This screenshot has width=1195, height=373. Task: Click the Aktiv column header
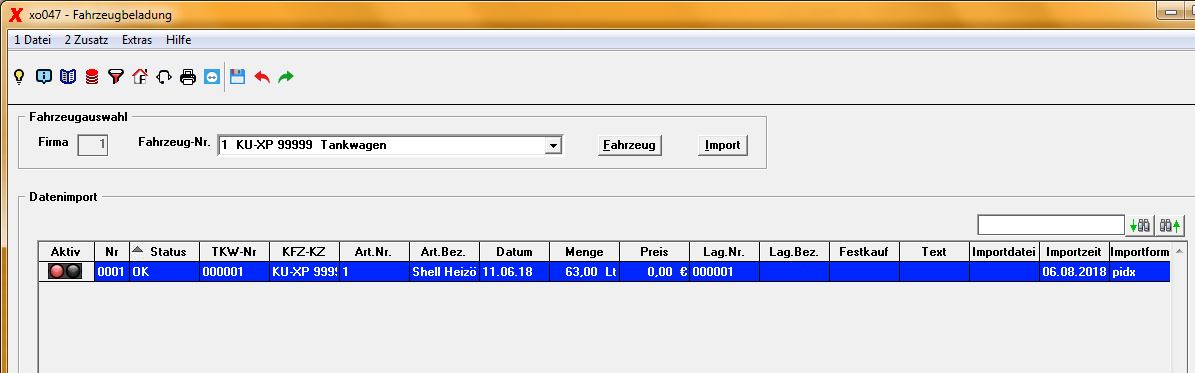[x=66, y=251]
